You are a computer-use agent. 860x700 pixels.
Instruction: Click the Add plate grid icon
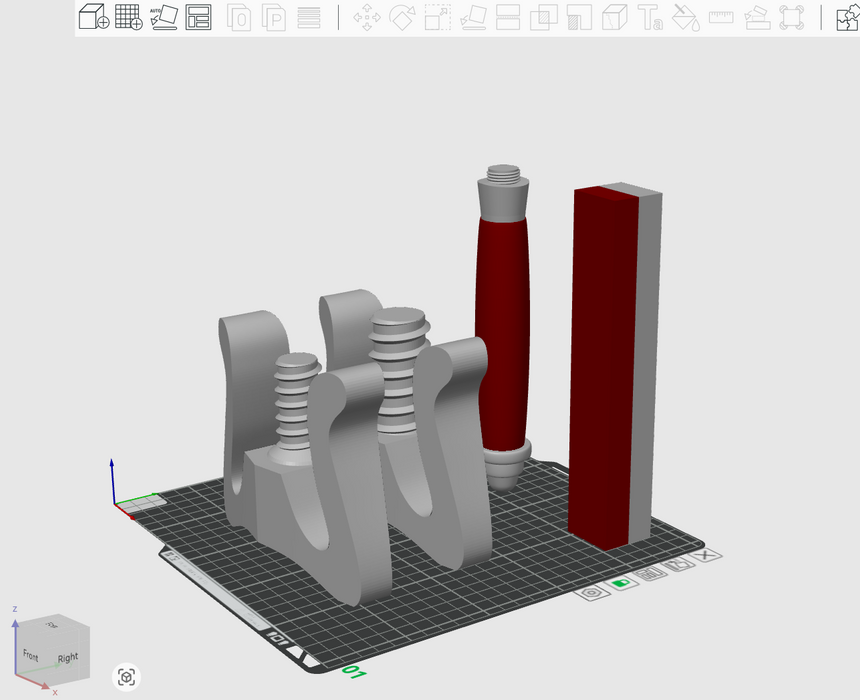coord(128,17)
